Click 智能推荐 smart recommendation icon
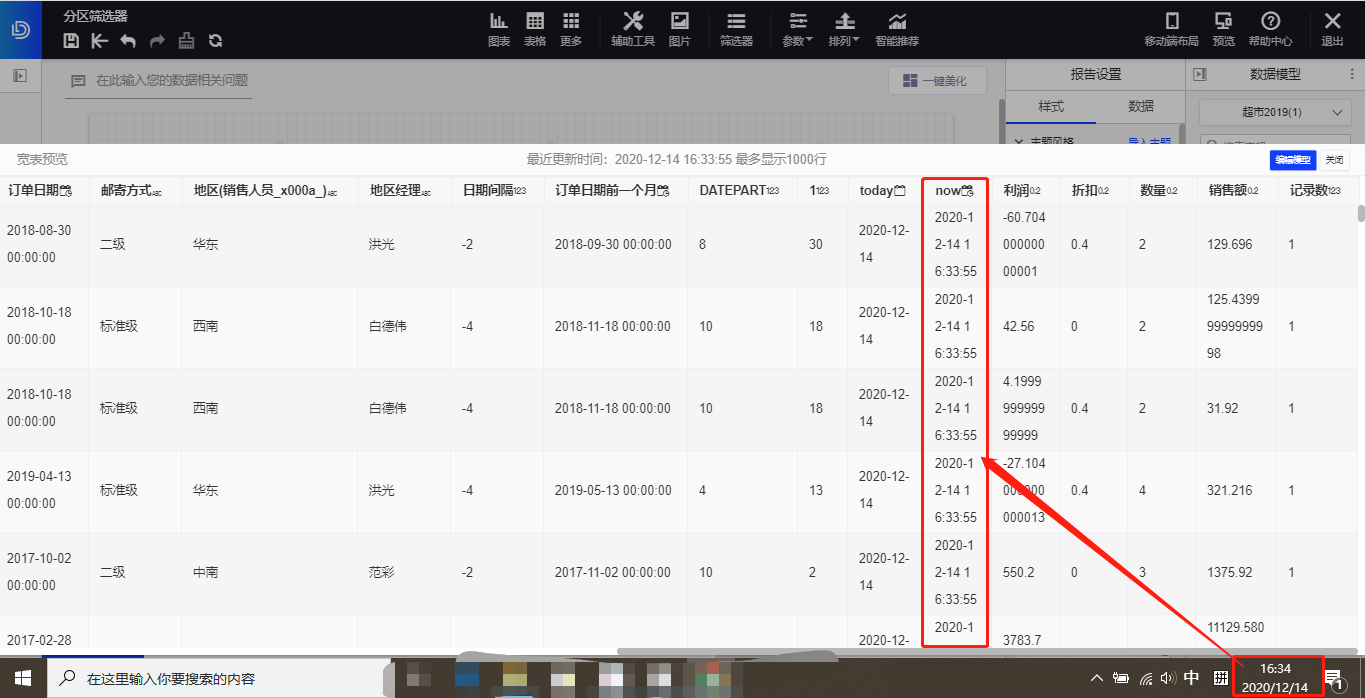This screenshot has width=1365, height=698. 897,29
